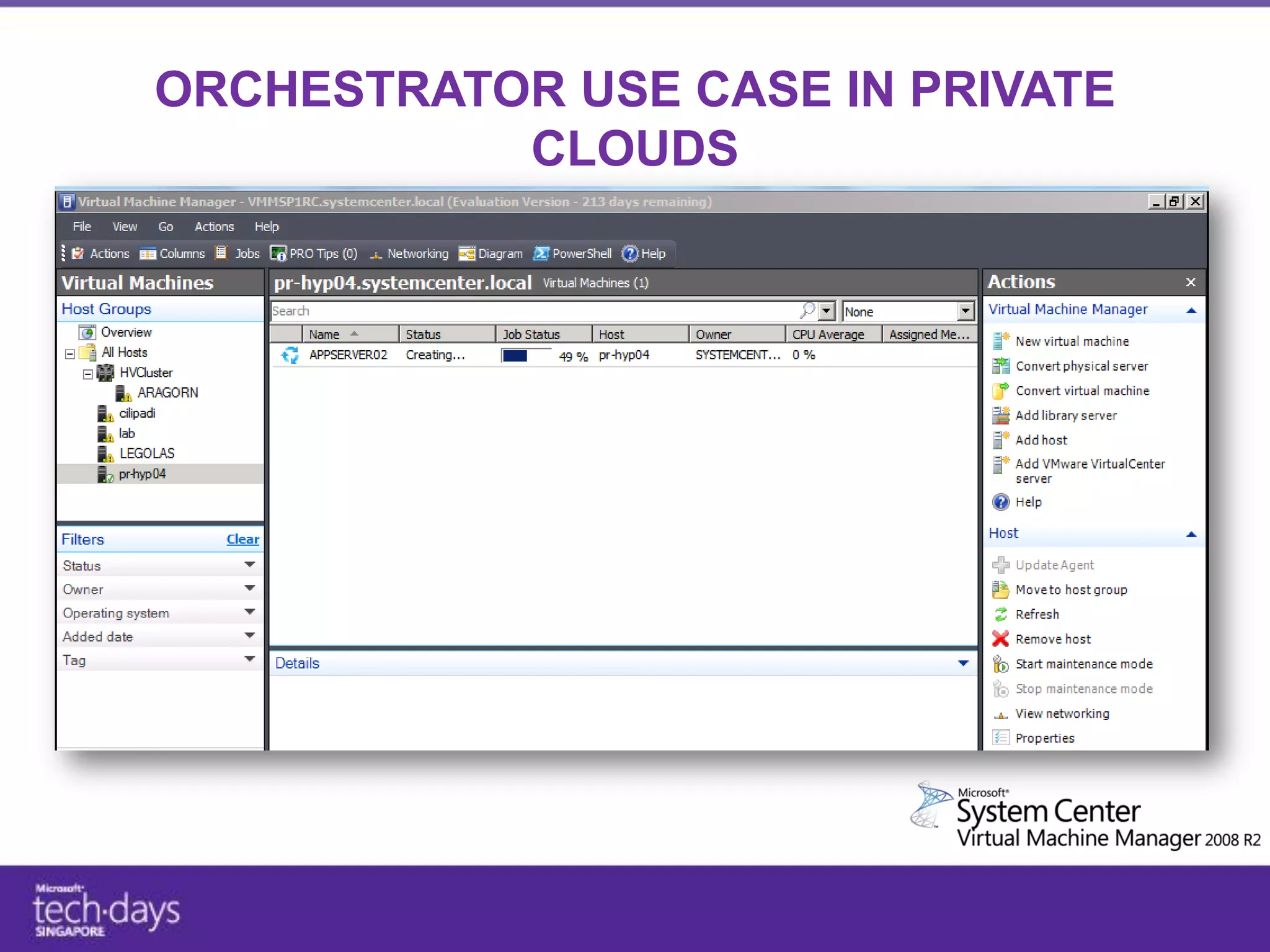Click Start maintenance mode icon
The width and height of the screenshot is (1270, 952).
pos(1000,664)
